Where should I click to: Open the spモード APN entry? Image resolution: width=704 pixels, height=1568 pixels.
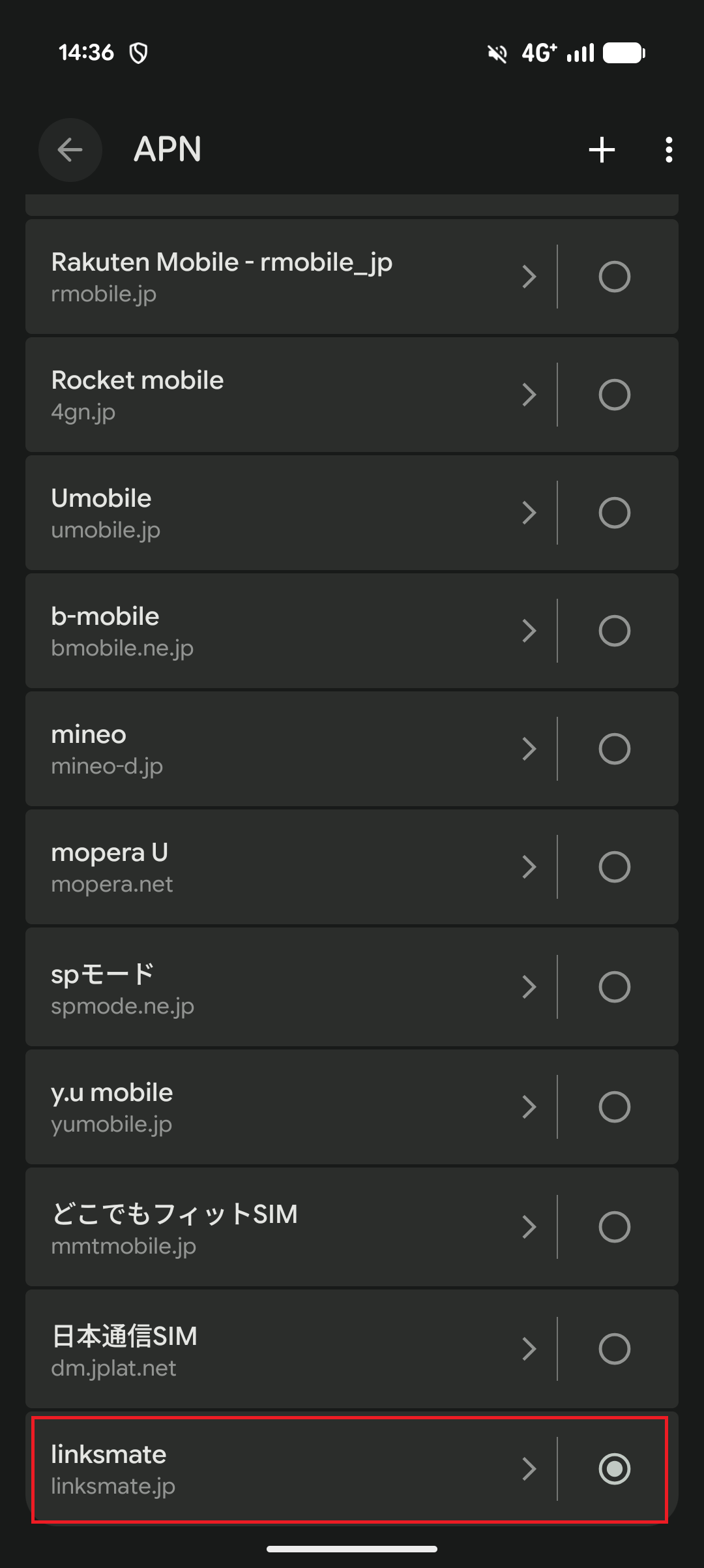pos(261,987)
